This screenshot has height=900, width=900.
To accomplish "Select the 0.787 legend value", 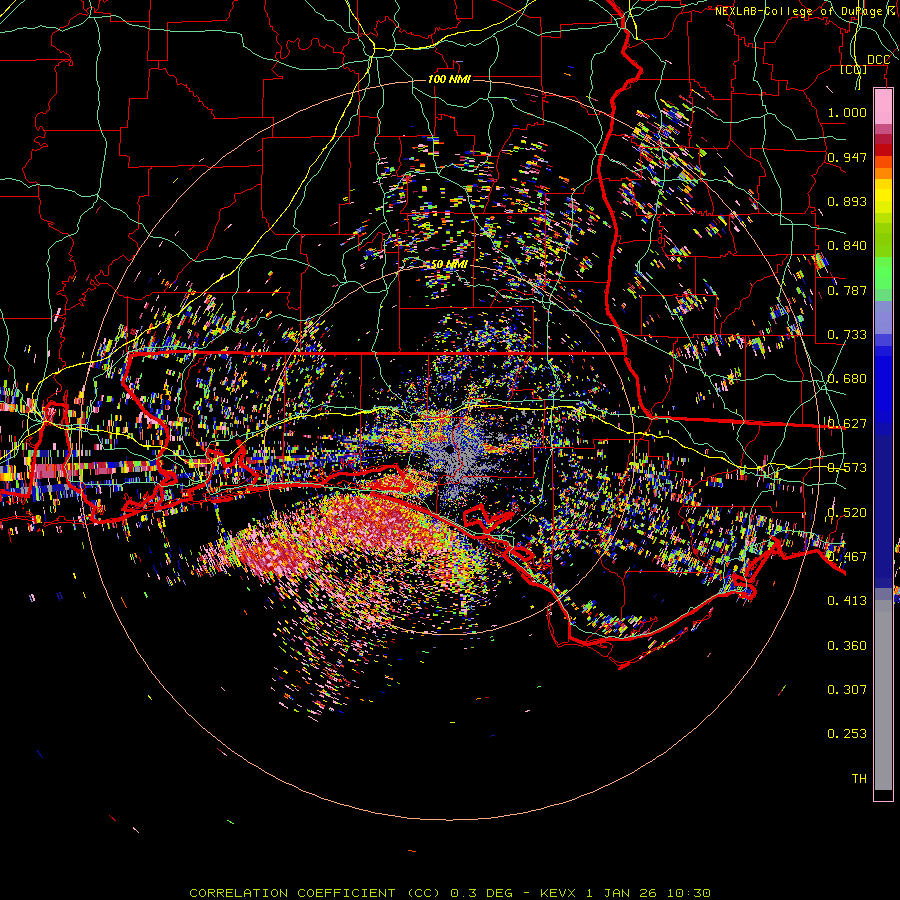I will pyautogui.click(x=847, y=290).
